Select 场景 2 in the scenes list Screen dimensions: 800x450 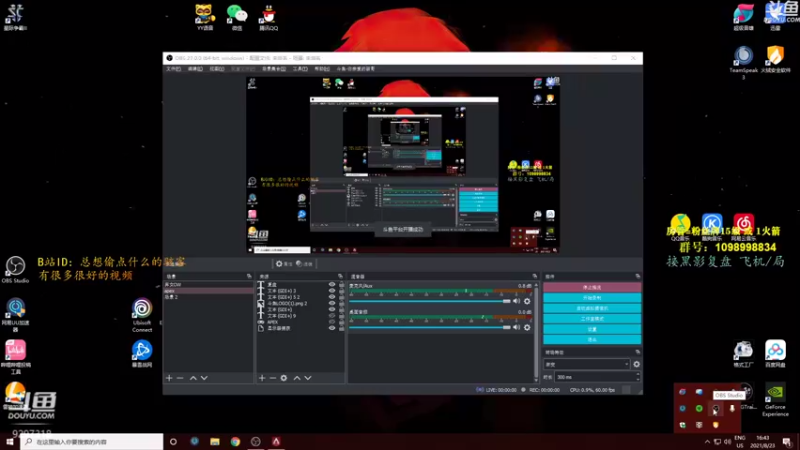tap(208, 297)
